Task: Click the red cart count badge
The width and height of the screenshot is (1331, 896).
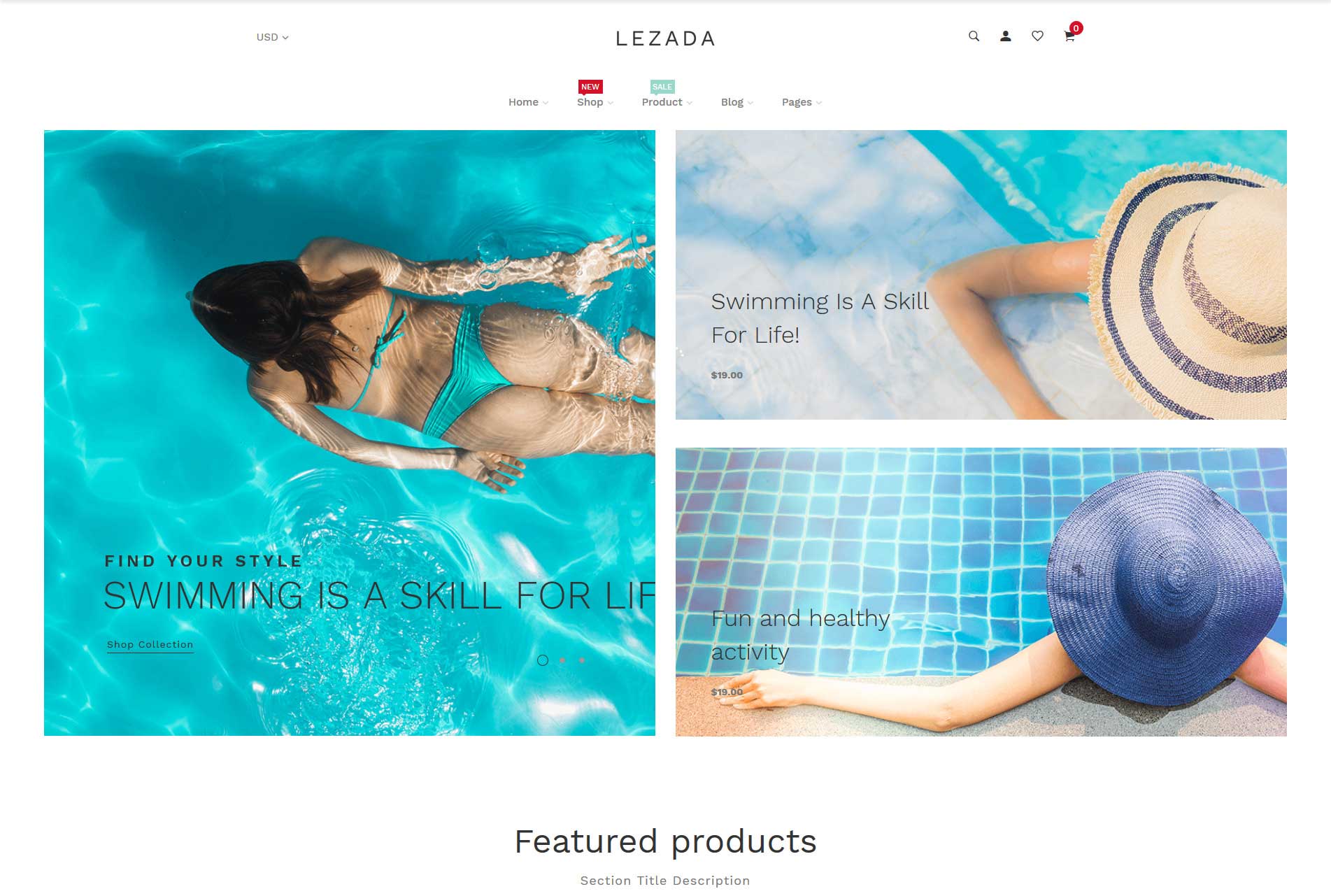Action: pyautogui.click(x=1076, y=28)
